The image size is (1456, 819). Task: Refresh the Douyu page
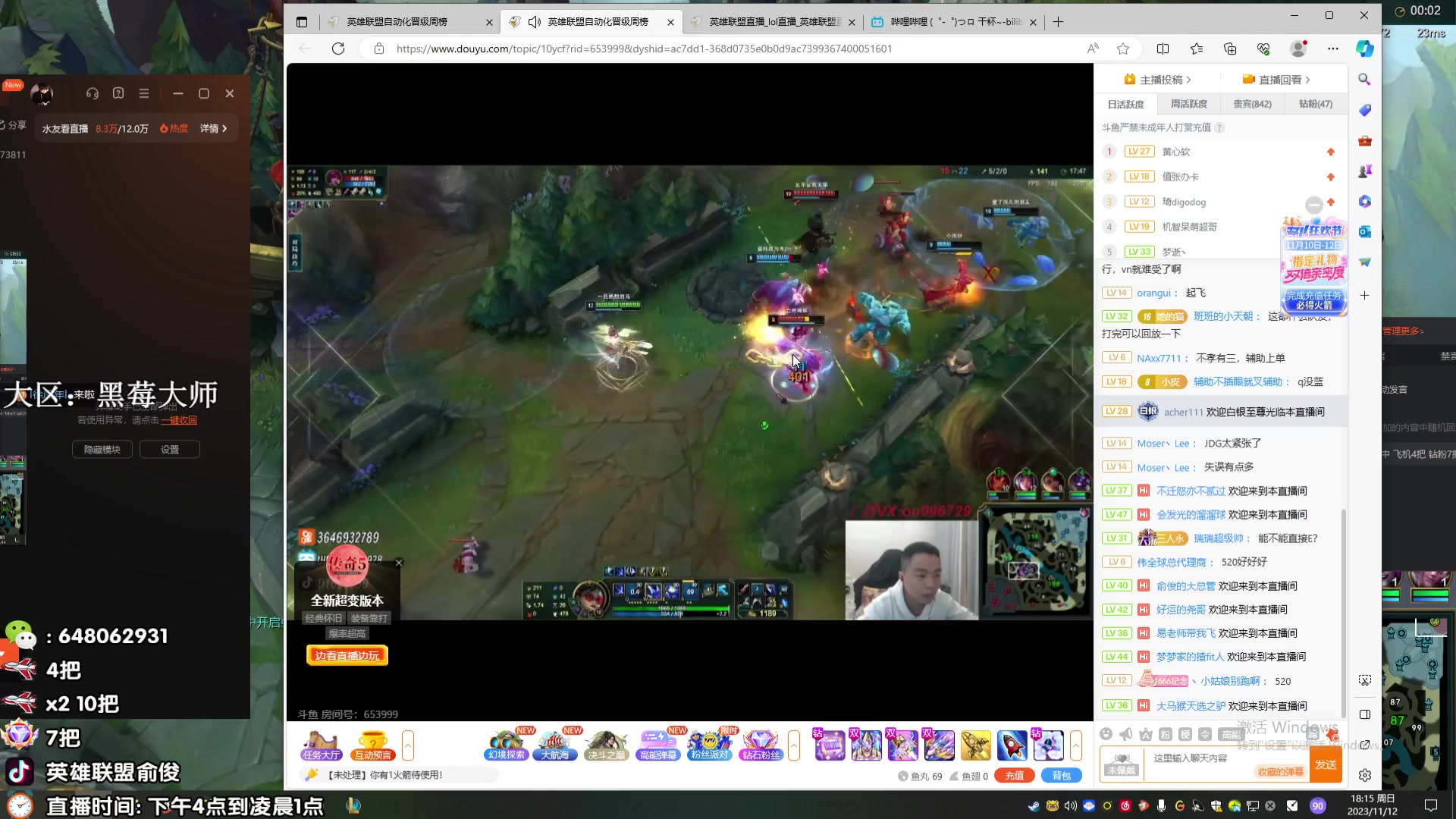[x=338, y=49]
